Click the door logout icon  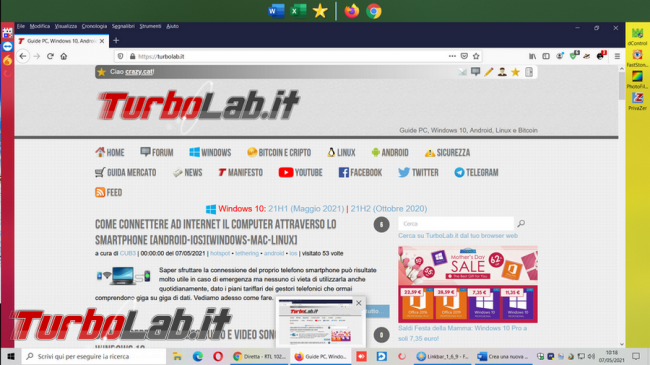click(529, 72)
